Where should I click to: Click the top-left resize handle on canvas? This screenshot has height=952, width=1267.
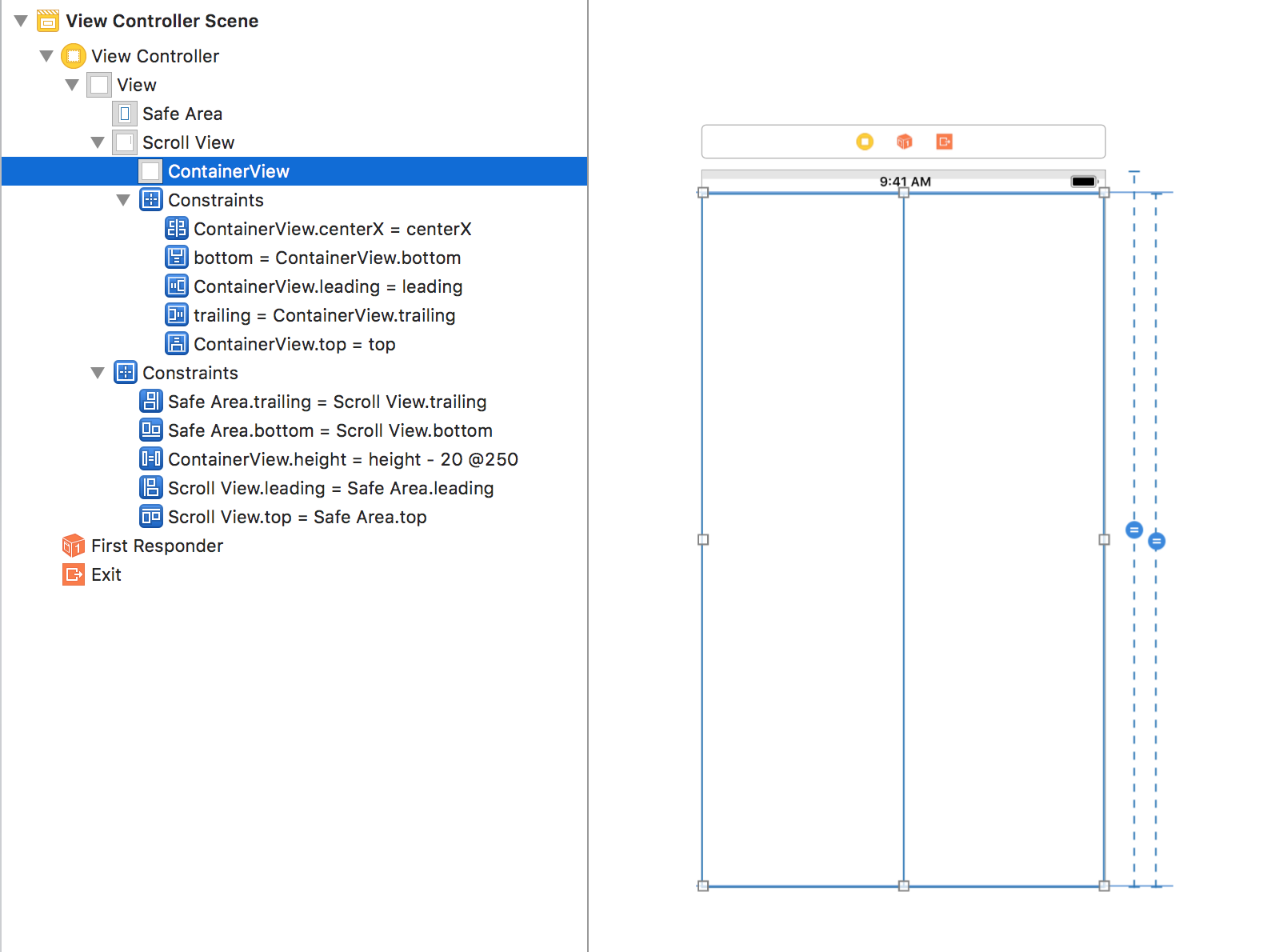click(x=703, y=193)
